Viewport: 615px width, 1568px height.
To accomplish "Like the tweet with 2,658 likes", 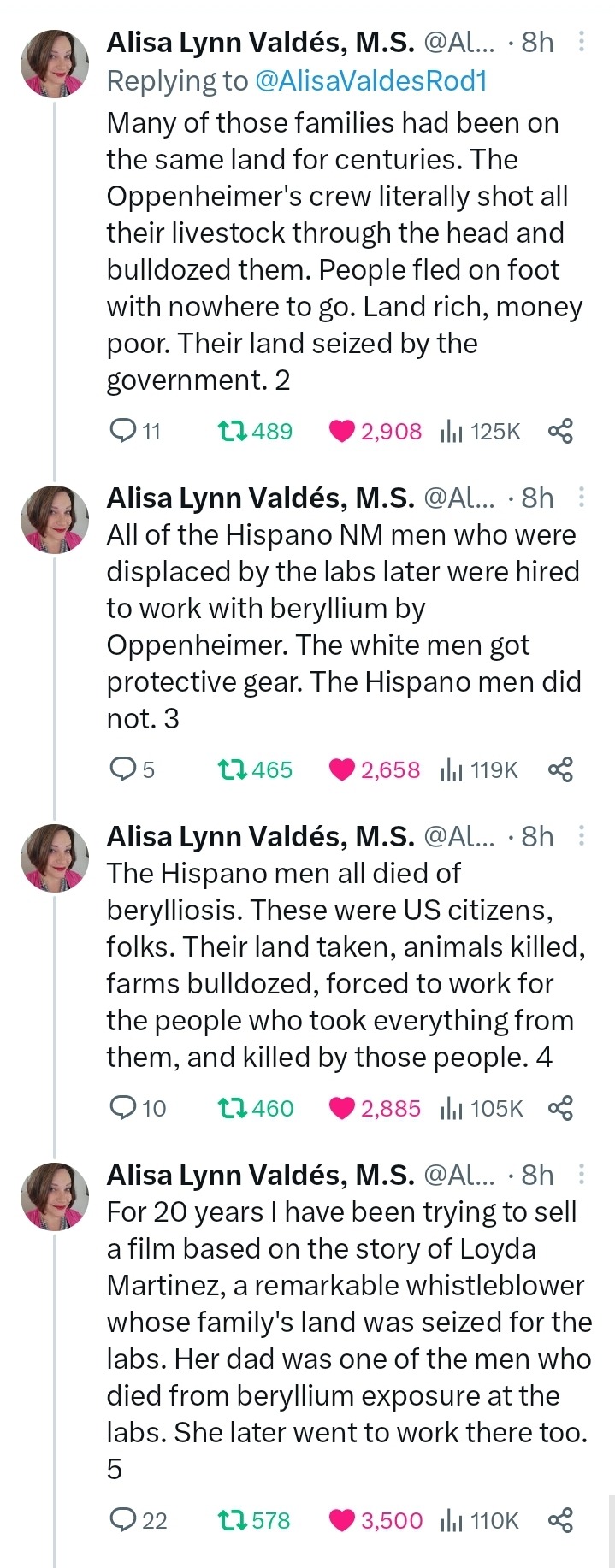I will pos(342,769).
